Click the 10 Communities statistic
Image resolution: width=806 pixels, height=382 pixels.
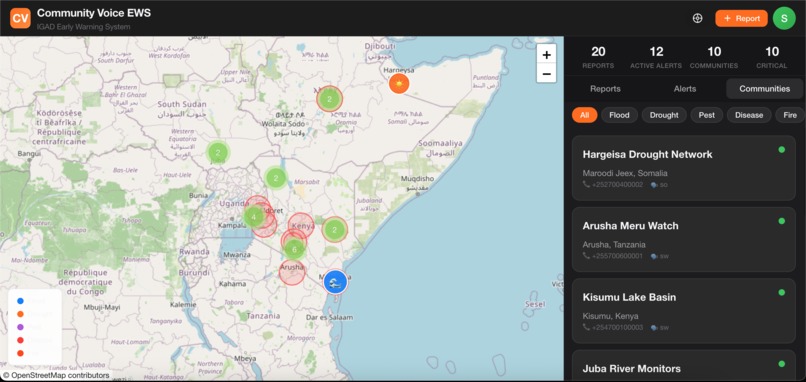tap(714, 57)
